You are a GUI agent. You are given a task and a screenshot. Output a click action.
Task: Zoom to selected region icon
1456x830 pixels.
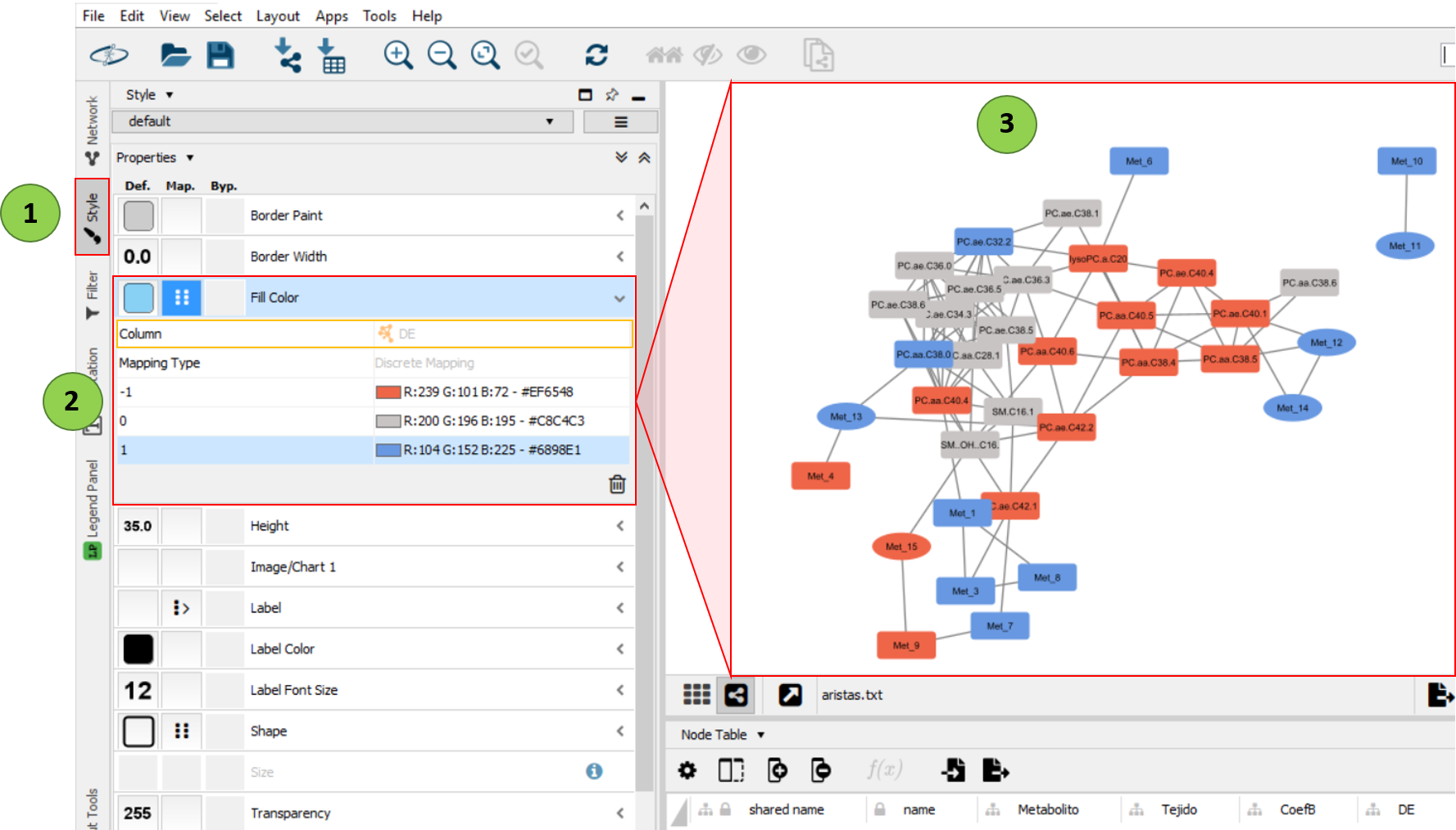[x=528, y=55]
